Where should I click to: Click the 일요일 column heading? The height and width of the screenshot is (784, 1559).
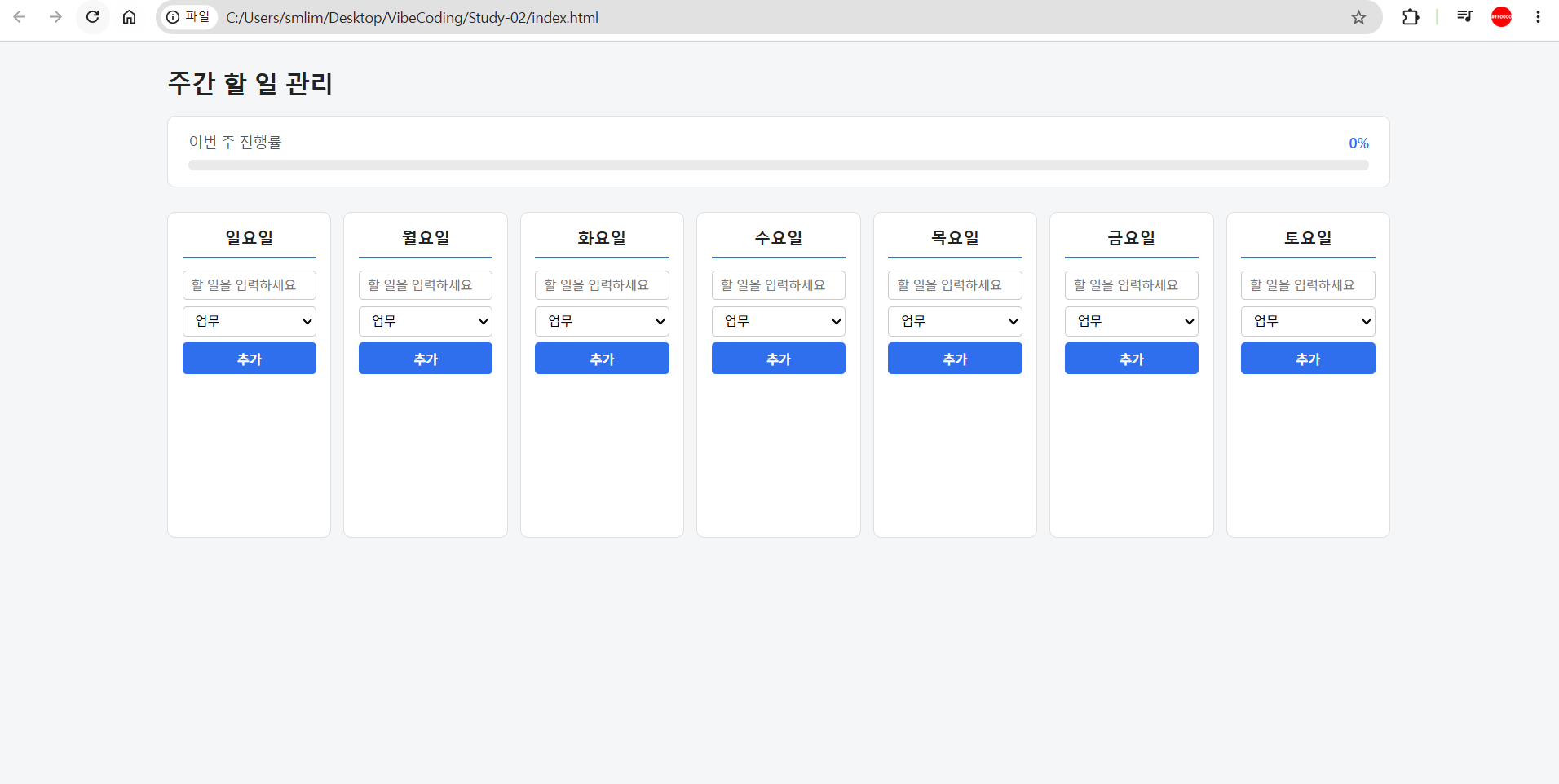[x=250, y=238]
